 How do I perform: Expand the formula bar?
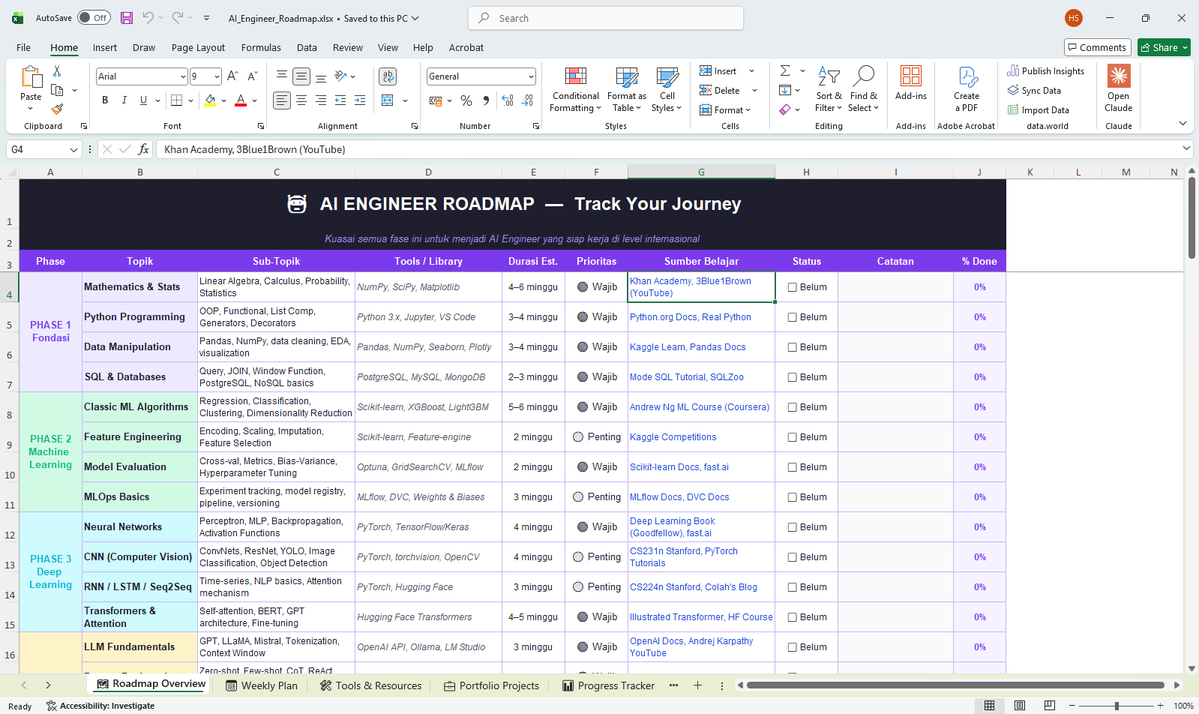(1186, 149)
